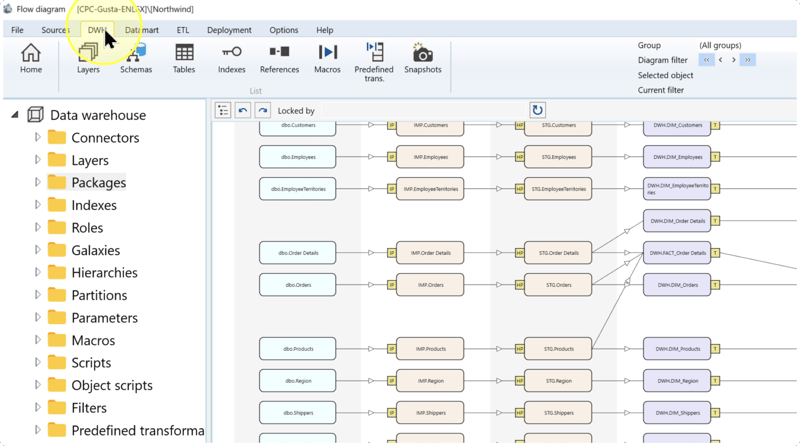This screenshot has width=800, height=446.
Task: Click T badge on DWH.DIM_Products node
Action: (715, 349)
